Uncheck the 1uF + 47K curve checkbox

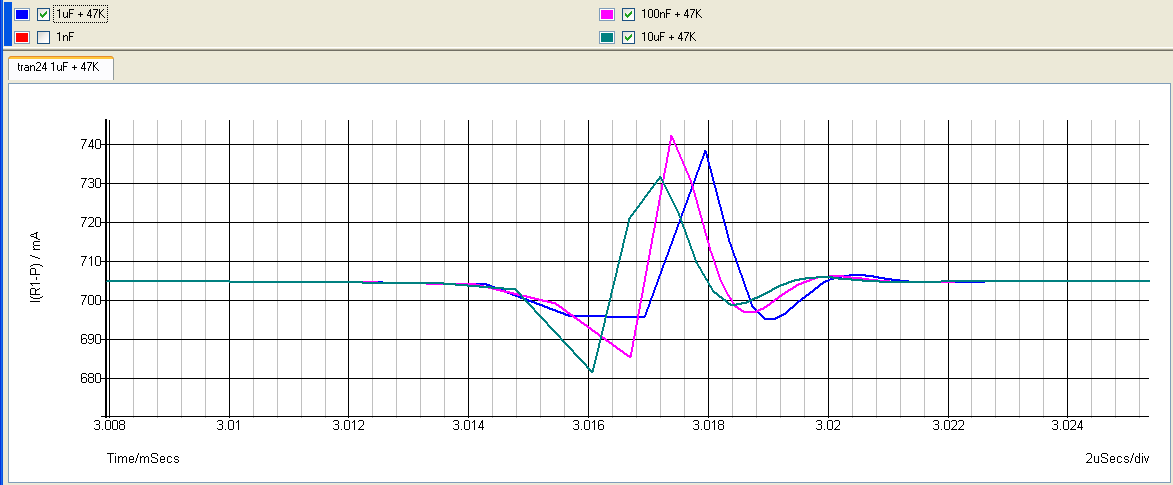43,15
